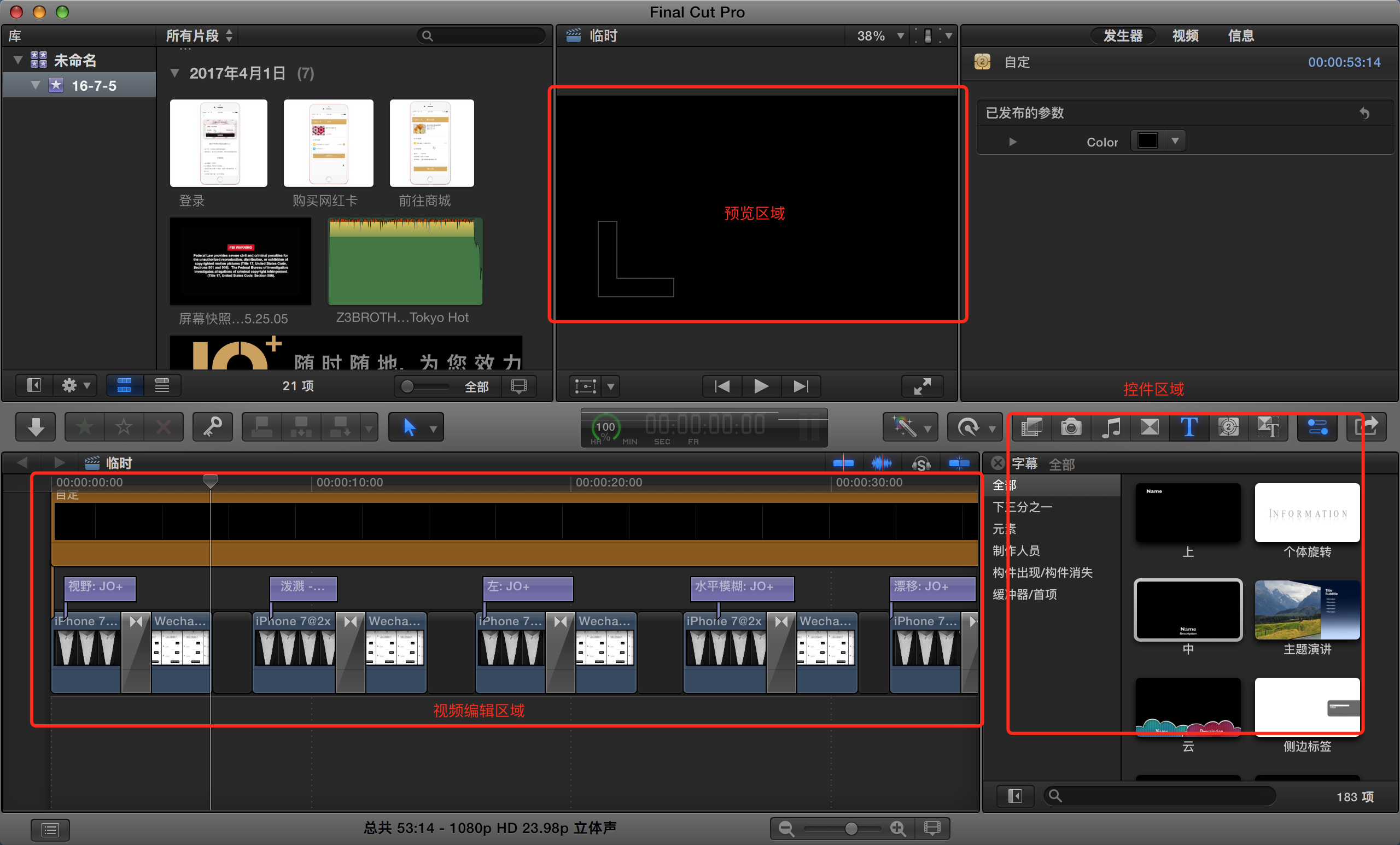Viewport: 1400px width, 845px height.
Task: Click the clip library search field
Action: 481,36
